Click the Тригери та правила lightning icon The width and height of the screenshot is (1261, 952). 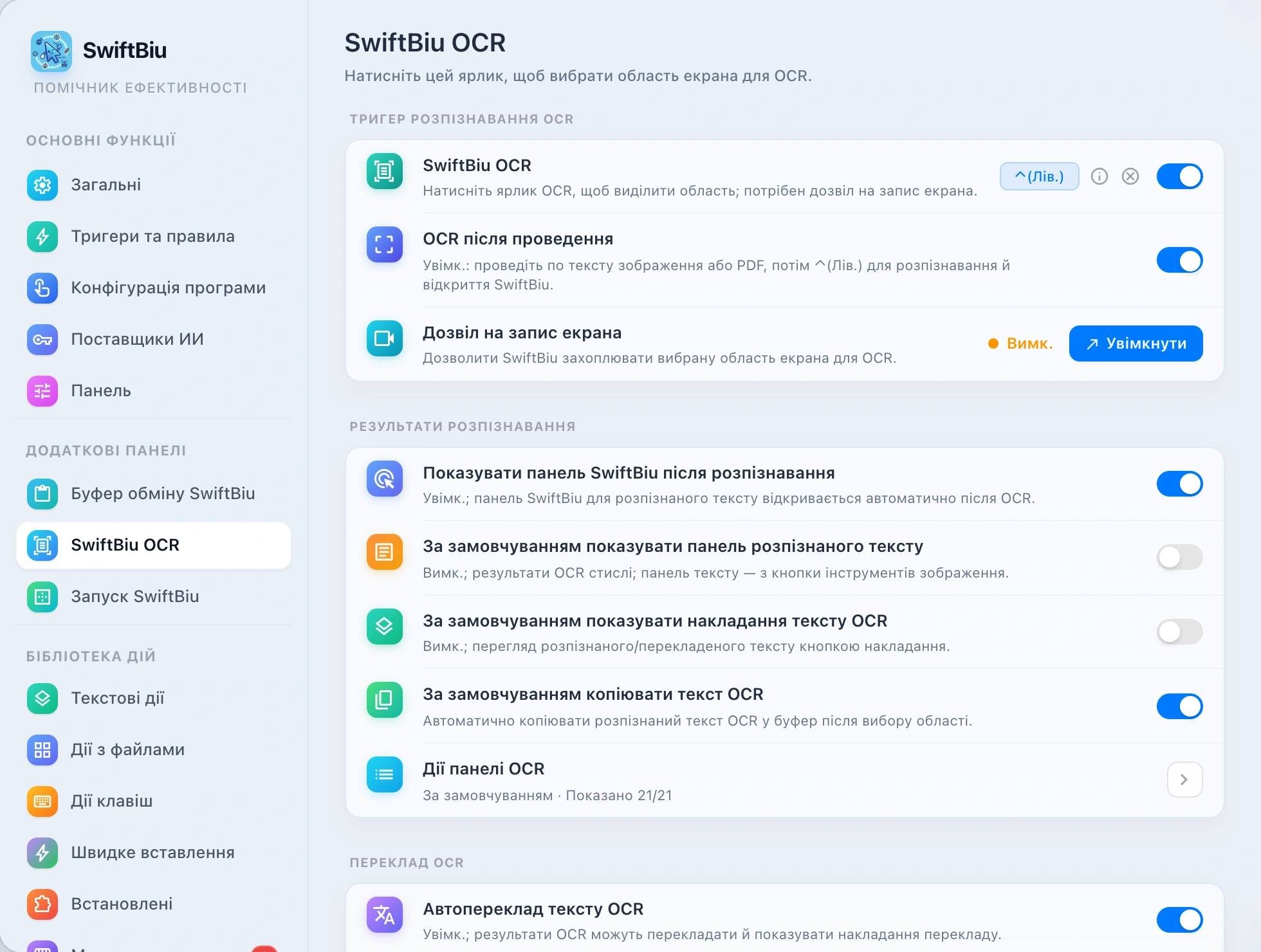coord(42,237)
